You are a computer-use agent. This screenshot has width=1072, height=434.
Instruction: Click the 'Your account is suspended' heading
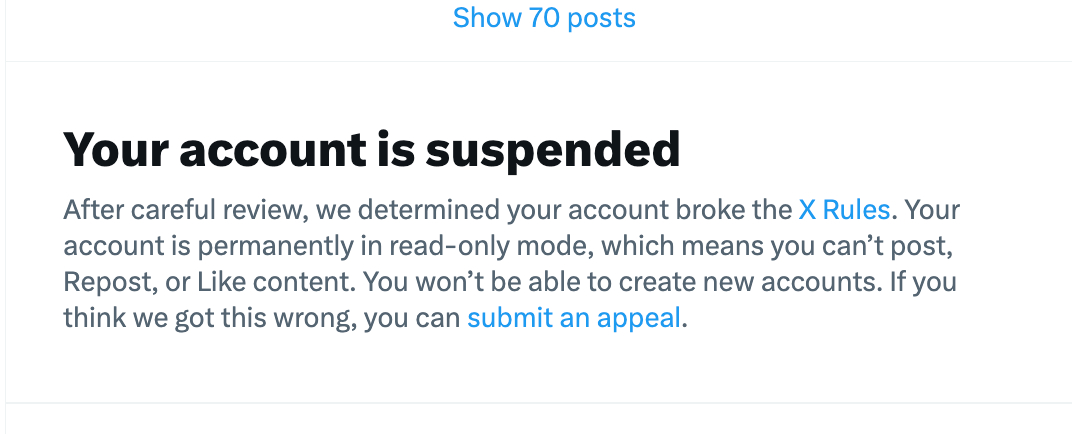pos(372,150)
